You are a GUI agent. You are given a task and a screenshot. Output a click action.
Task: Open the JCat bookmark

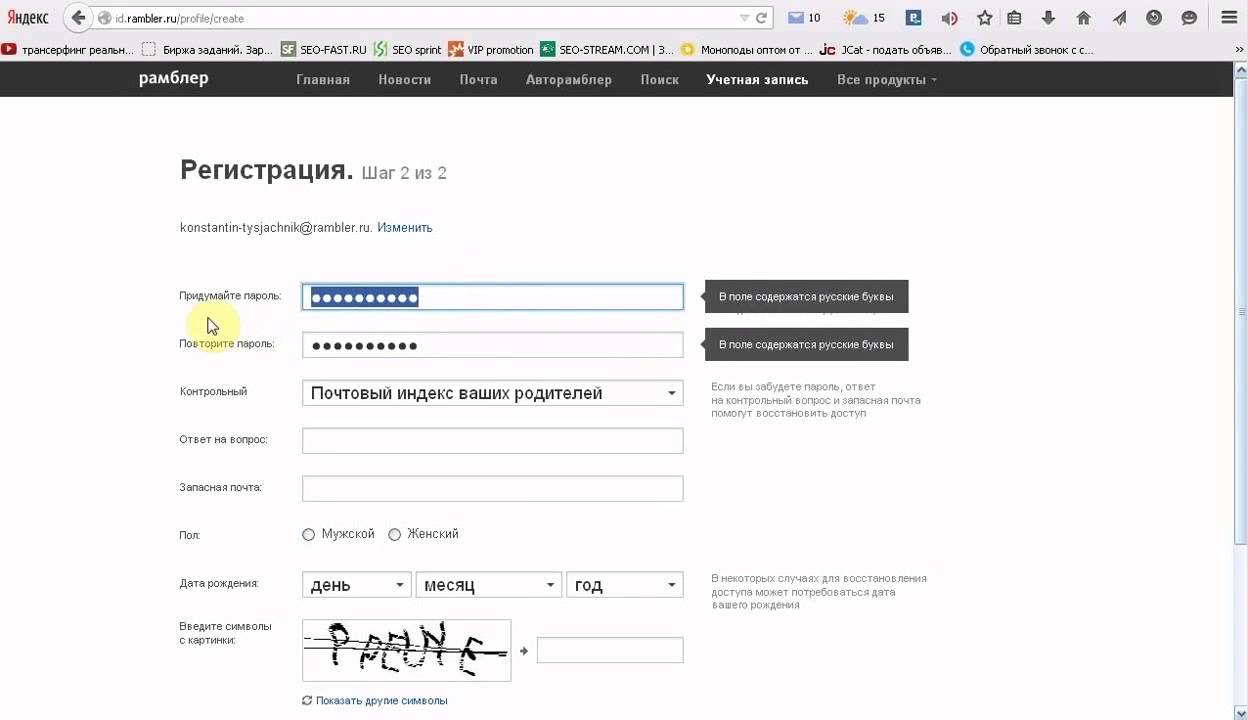click(x=886, y=49)
